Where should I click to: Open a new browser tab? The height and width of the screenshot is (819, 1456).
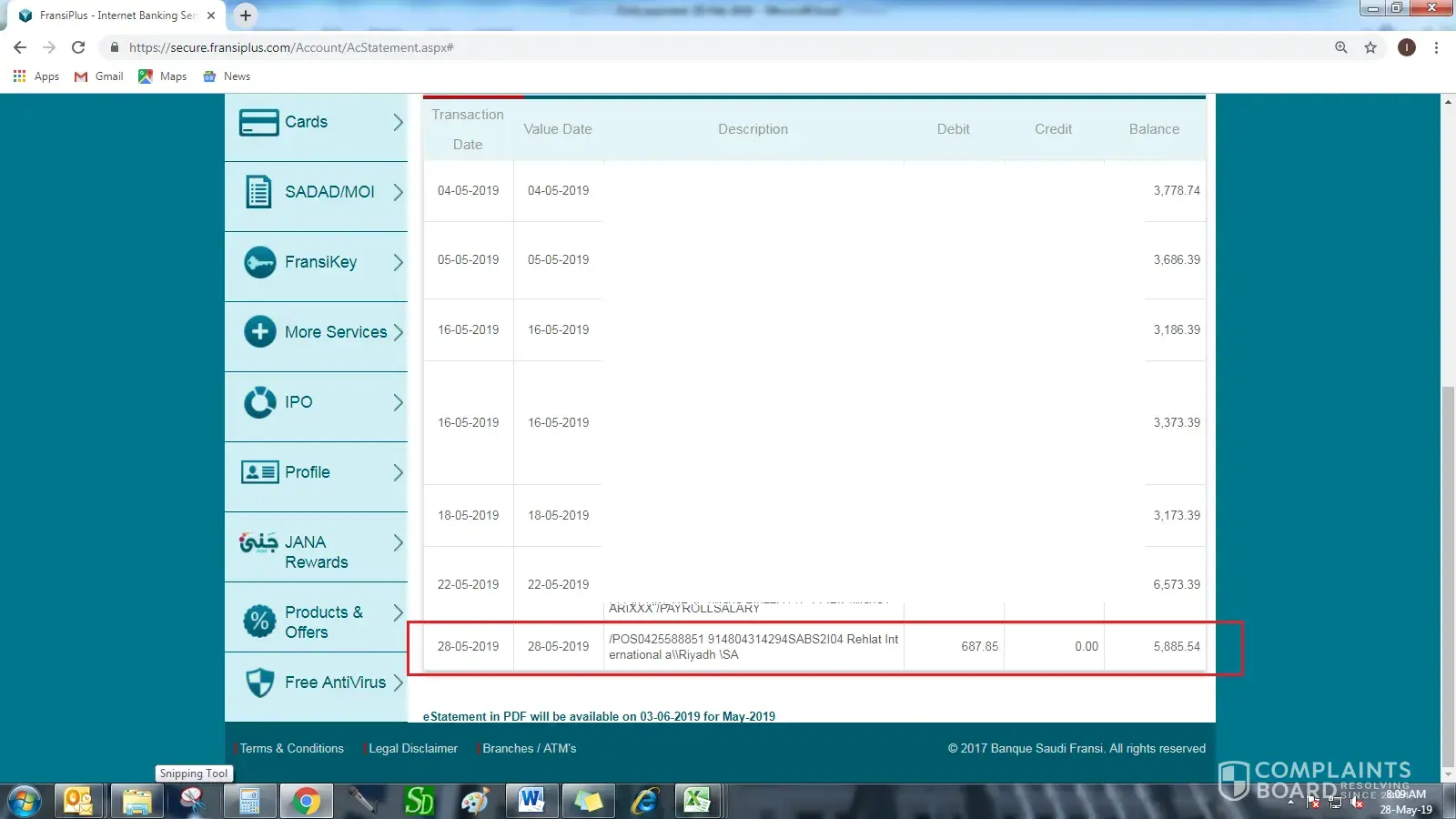pos(246,15)
